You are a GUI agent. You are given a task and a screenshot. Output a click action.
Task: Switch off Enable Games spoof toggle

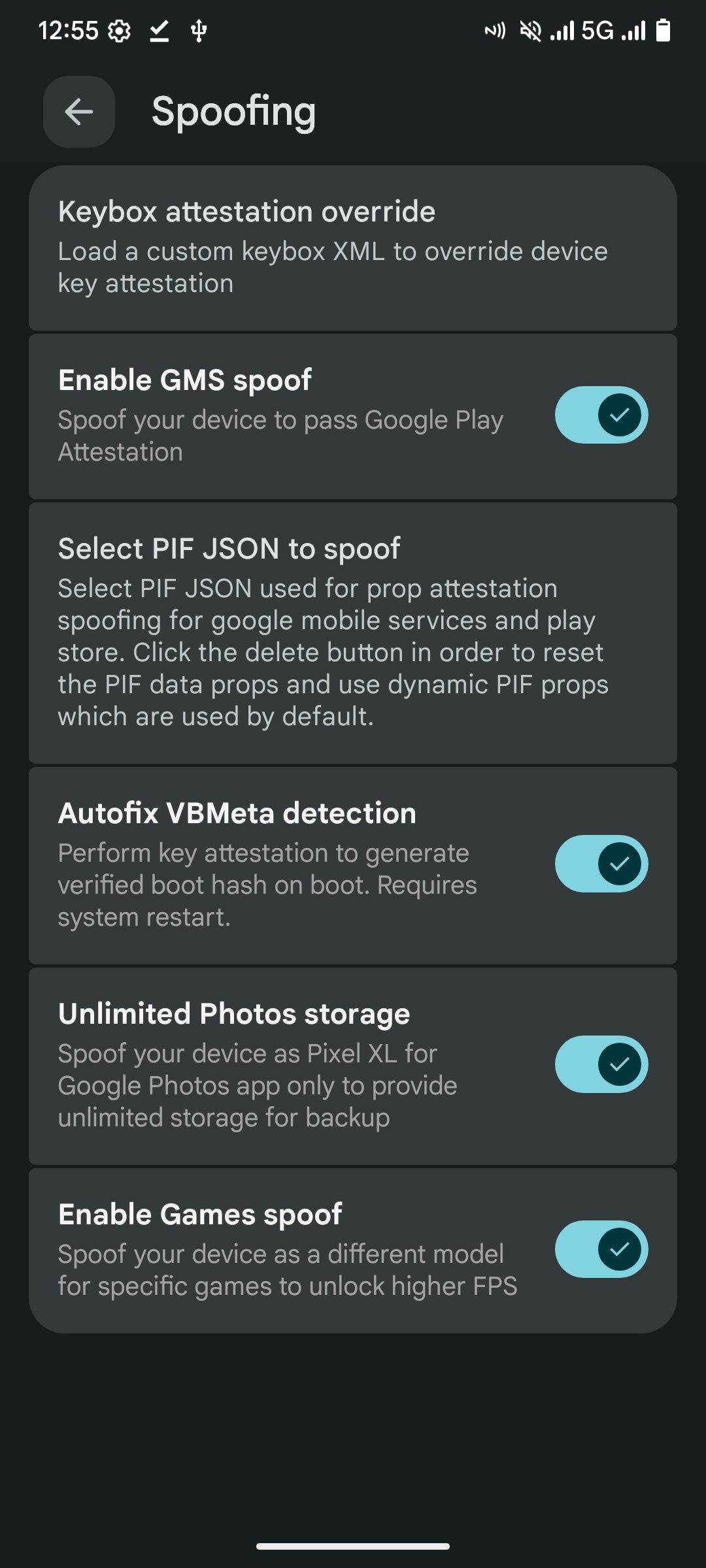601,1249
